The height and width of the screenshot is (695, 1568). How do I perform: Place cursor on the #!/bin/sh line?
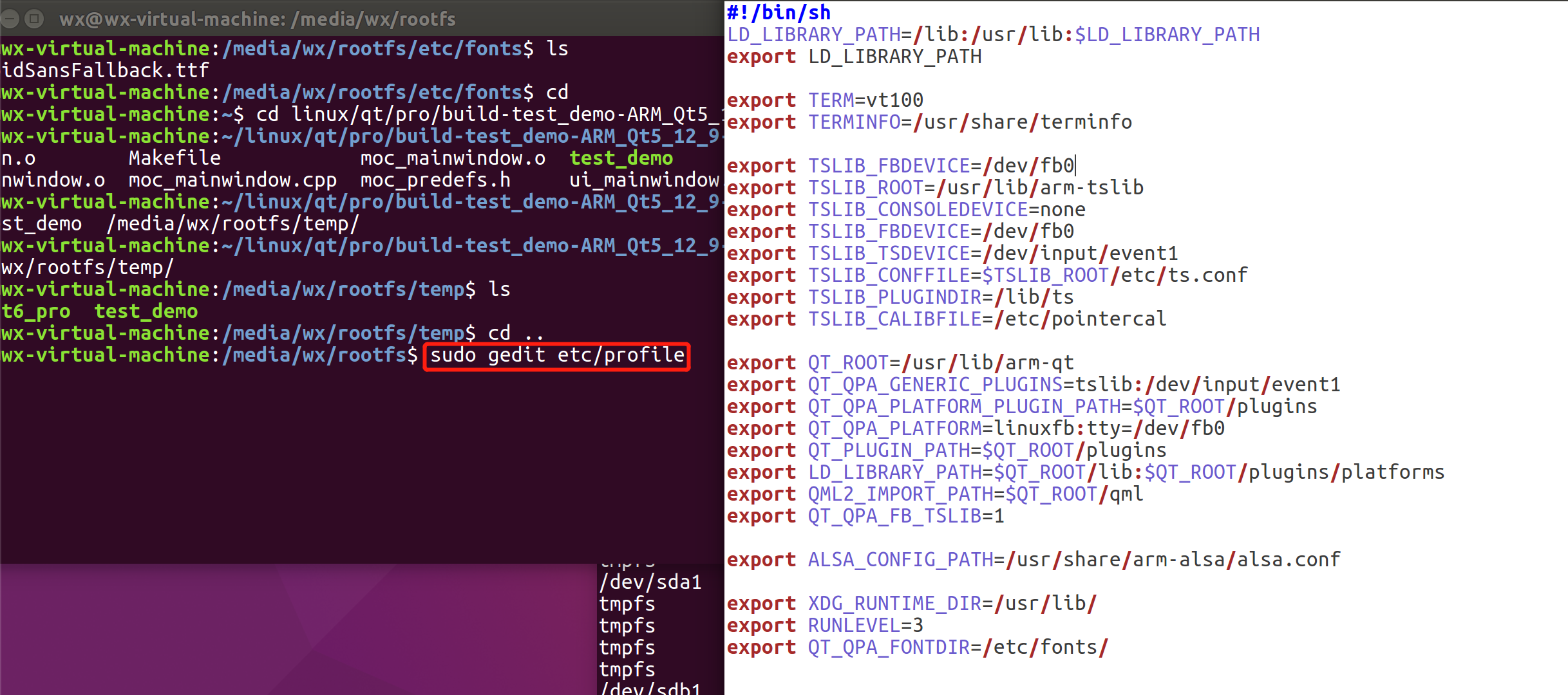[779, 12]
